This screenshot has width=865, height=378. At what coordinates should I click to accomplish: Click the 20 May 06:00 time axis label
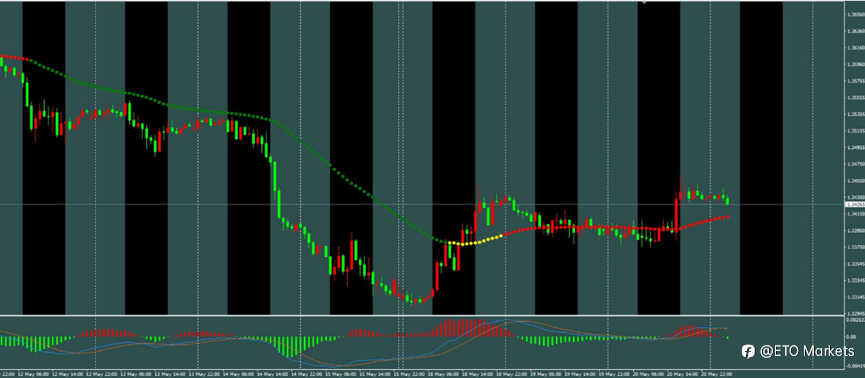tap(649, 374)
